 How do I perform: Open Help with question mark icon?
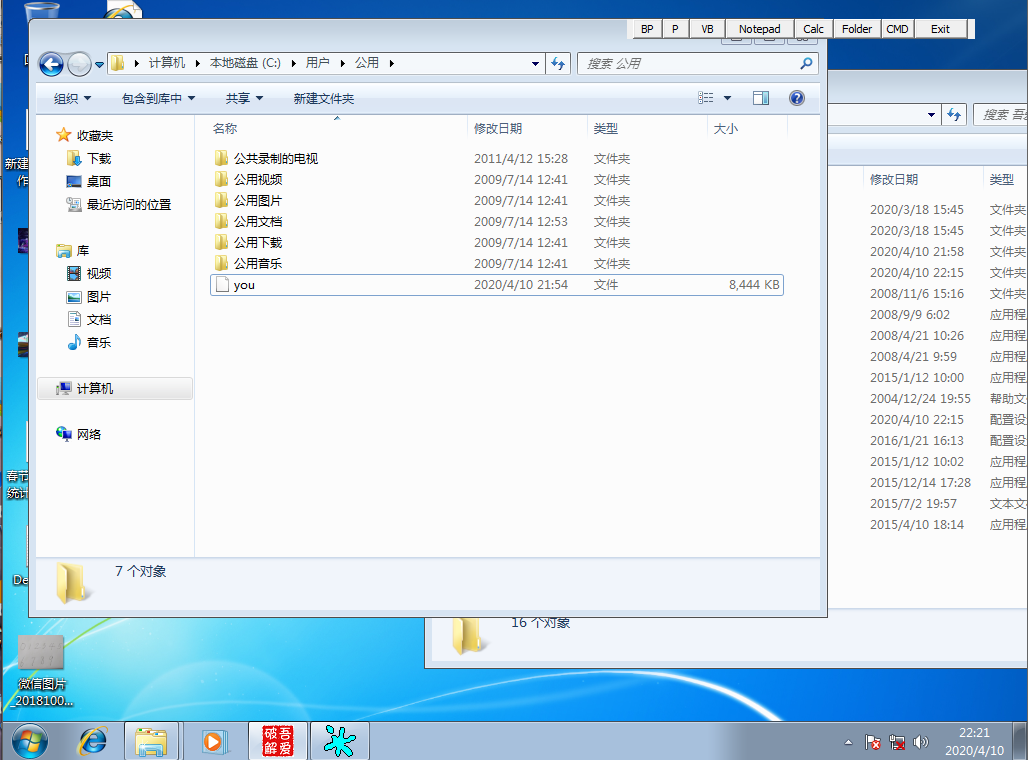[x=797, y=98]
